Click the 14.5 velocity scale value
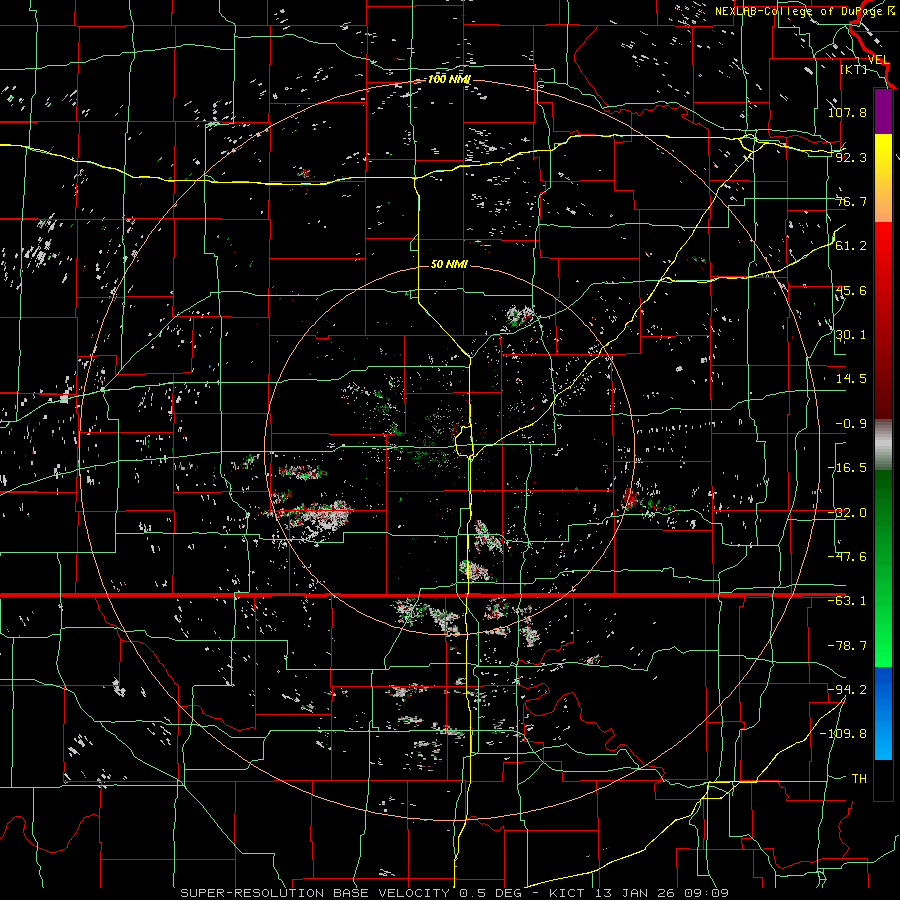Viewport: 900px width, 900px height. click(x=851, y=379)
